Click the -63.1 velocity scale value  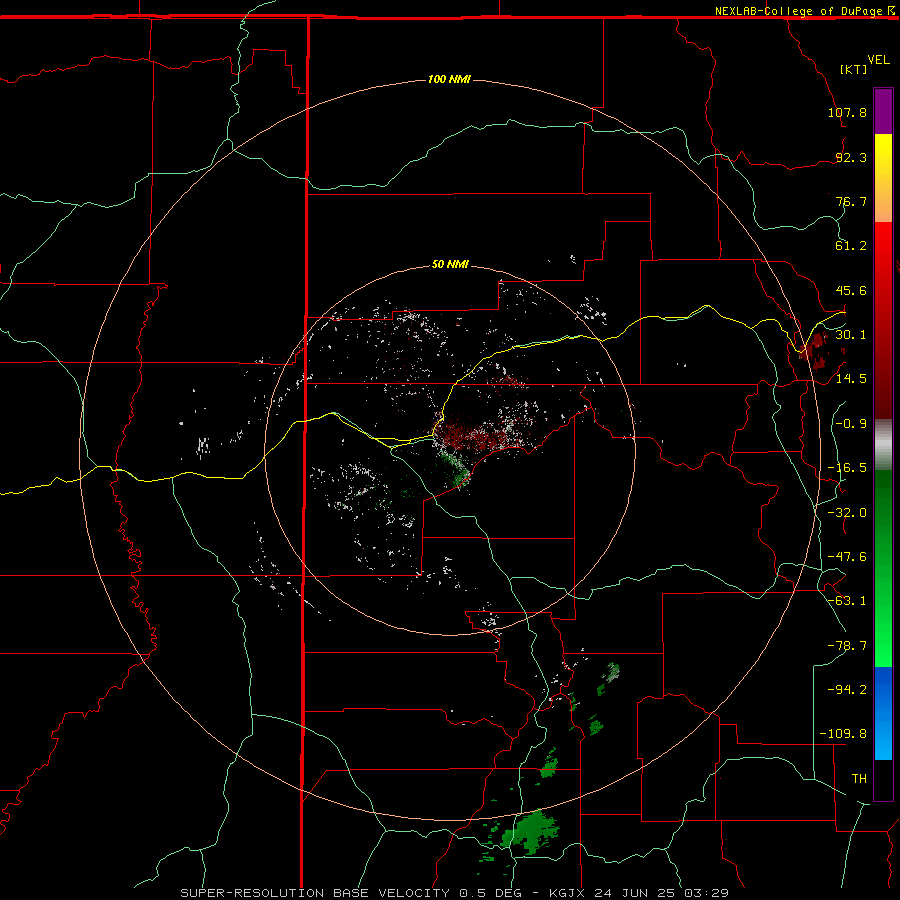tap(847, 601)
